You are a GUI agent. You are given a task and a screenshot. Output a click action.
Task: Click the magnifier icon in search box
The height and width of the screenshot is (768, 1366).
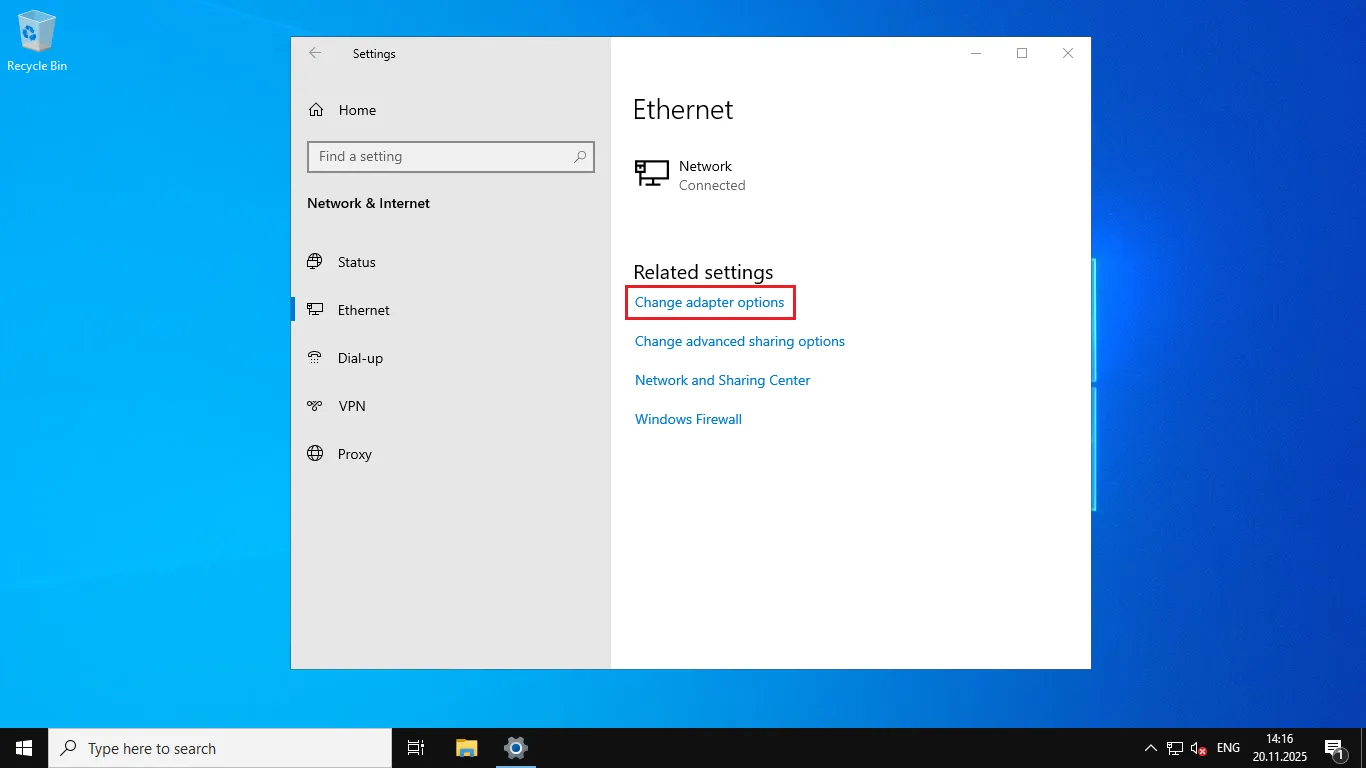click(x=580, y=157)
